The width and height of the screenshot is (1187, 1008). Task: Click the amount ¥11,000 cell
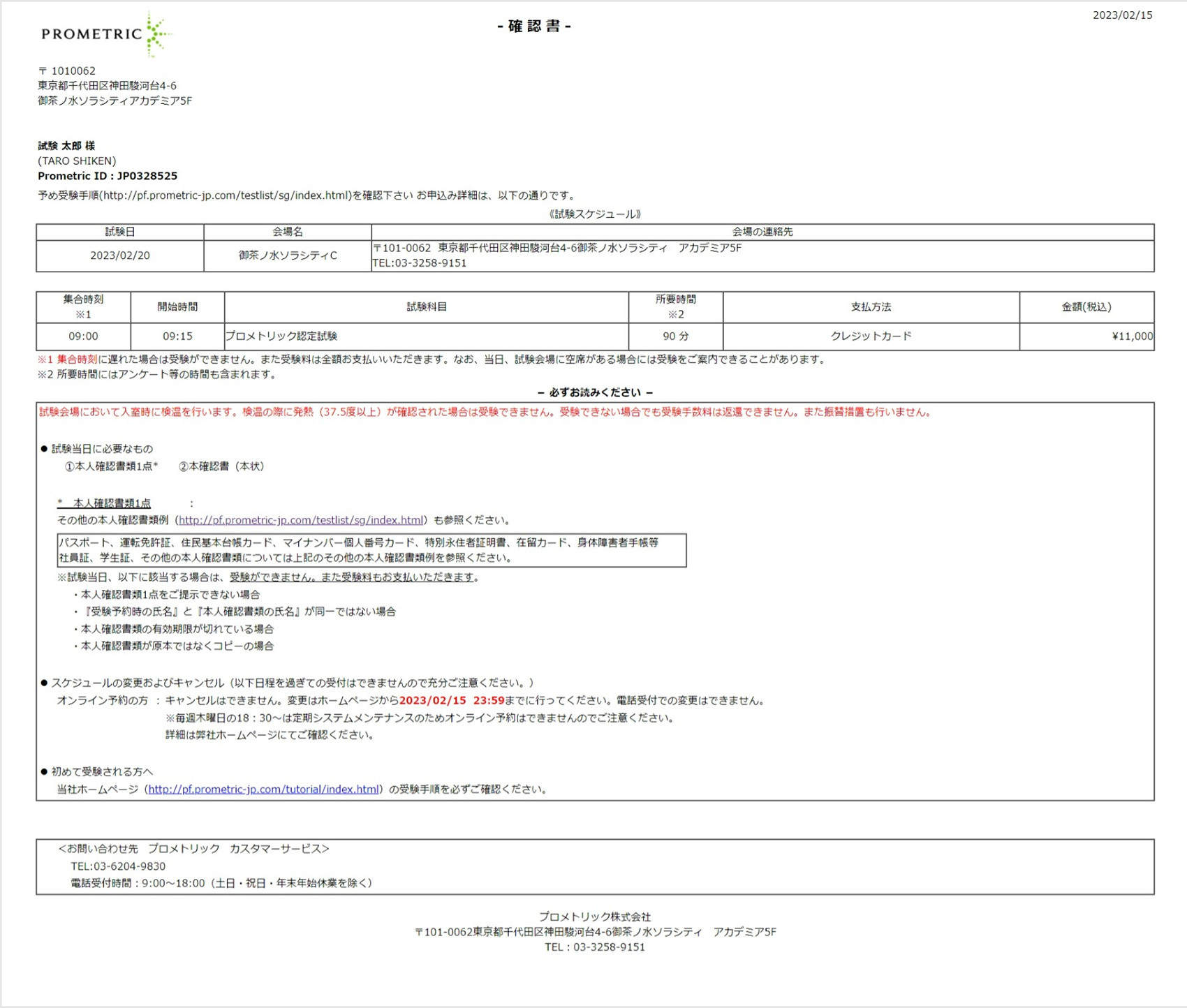pyautogui.click(x=1086, y=336)
